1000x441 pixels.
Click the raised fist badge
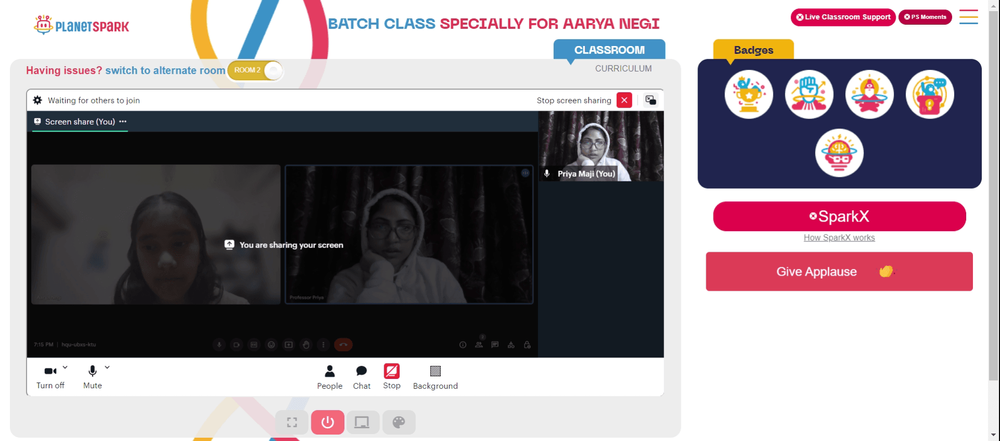809,94
